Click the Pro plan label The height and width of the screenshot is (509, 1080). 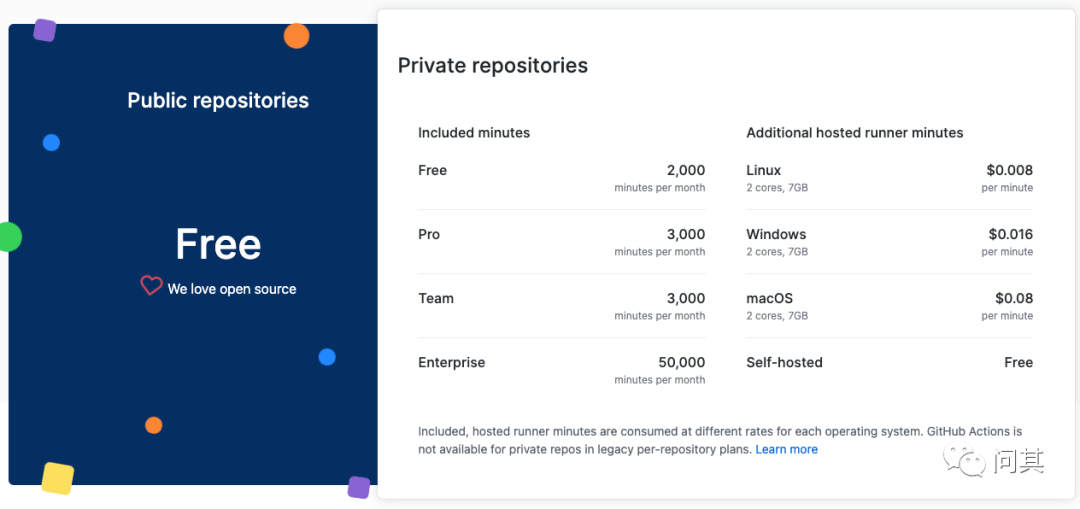point(429,235)
